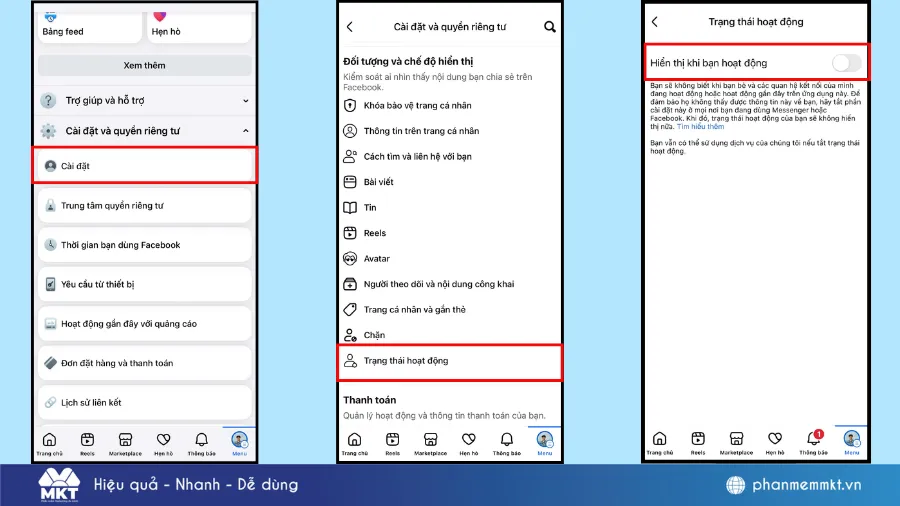Open 'Hẹn hò' shortcut card
The image size is (900, 506).
[199, 26]
